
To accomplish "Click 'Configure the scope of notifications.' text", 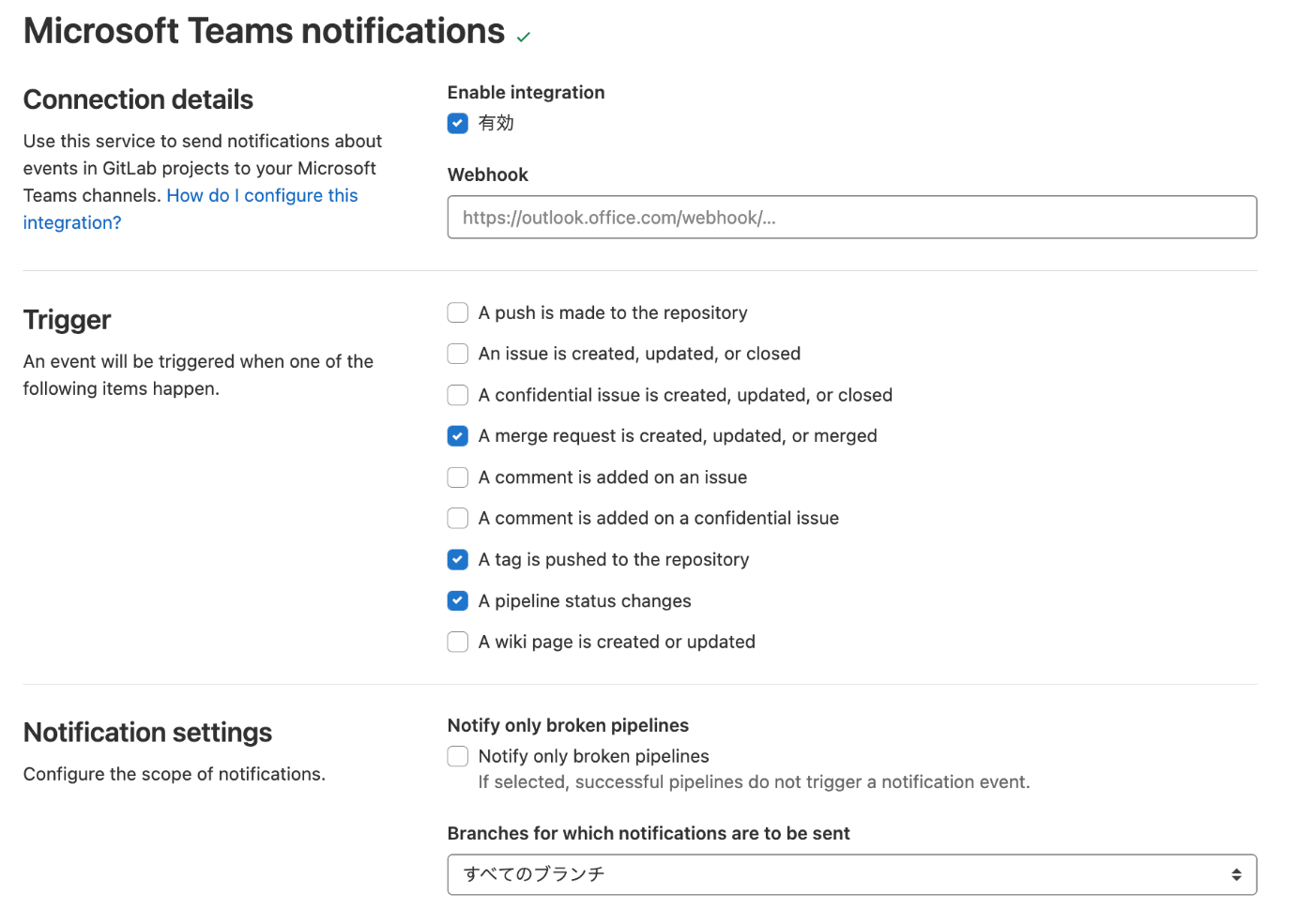I will tap(175, 774).
